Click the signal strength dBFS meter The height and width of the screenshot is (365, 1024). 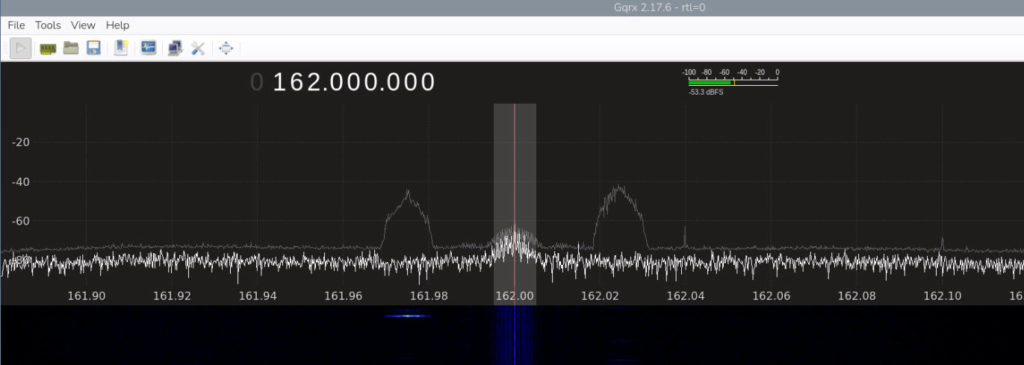click(x=733, y=82)
